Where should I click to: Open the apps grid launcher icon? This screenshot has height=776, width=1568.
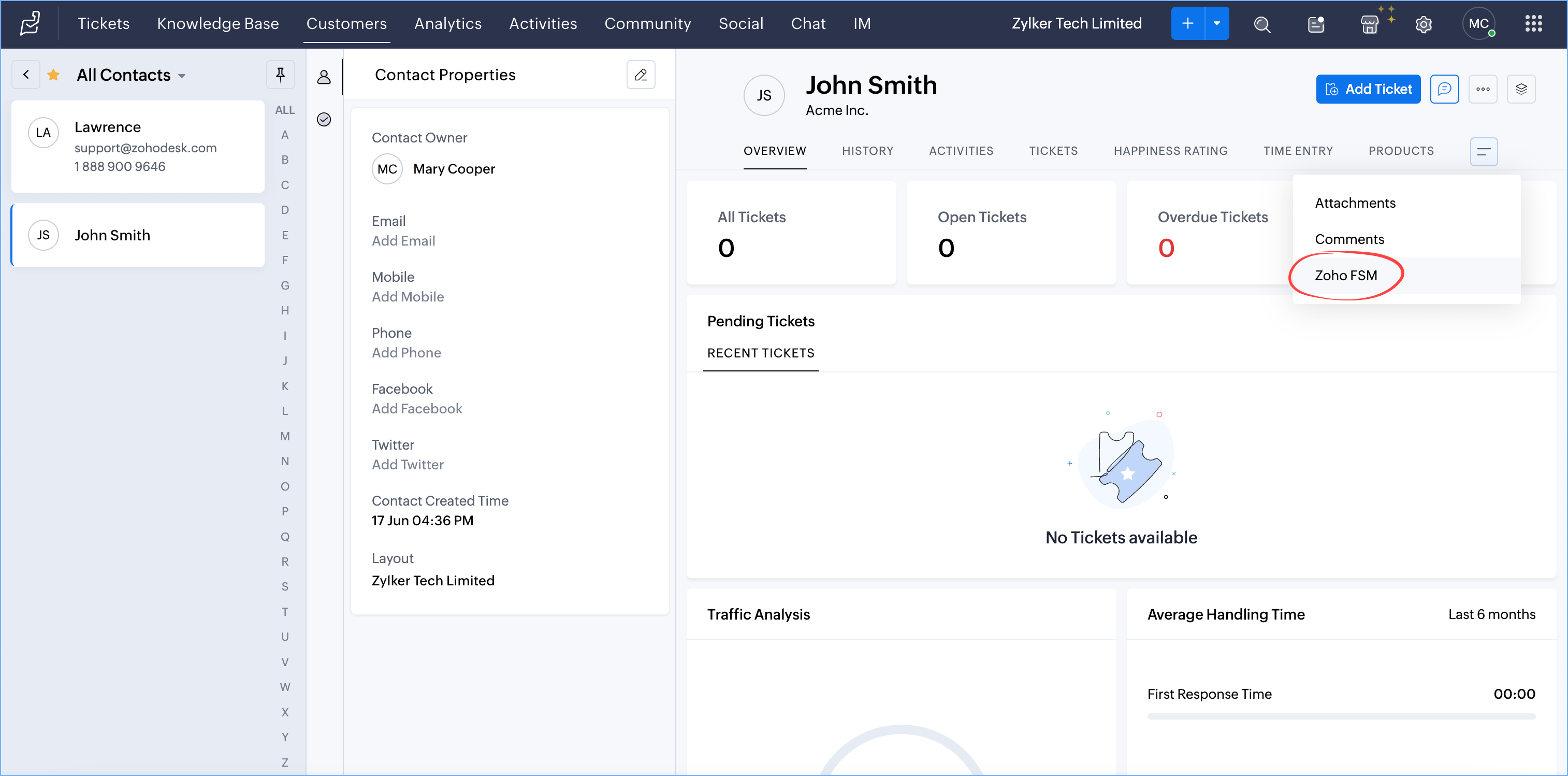1533,24
